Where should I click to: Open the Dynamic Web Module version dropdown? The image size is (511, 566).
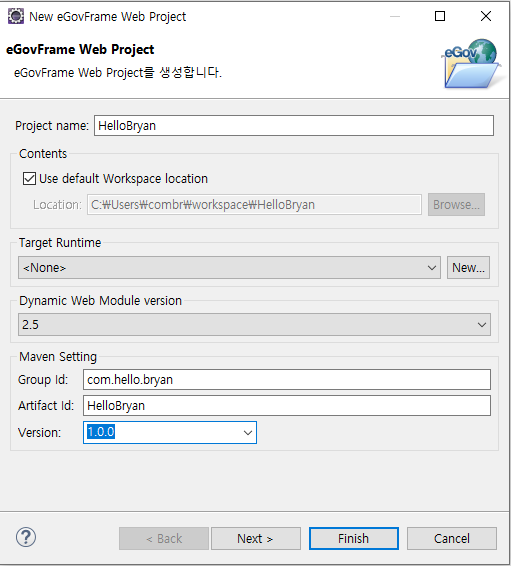(254, 325)
